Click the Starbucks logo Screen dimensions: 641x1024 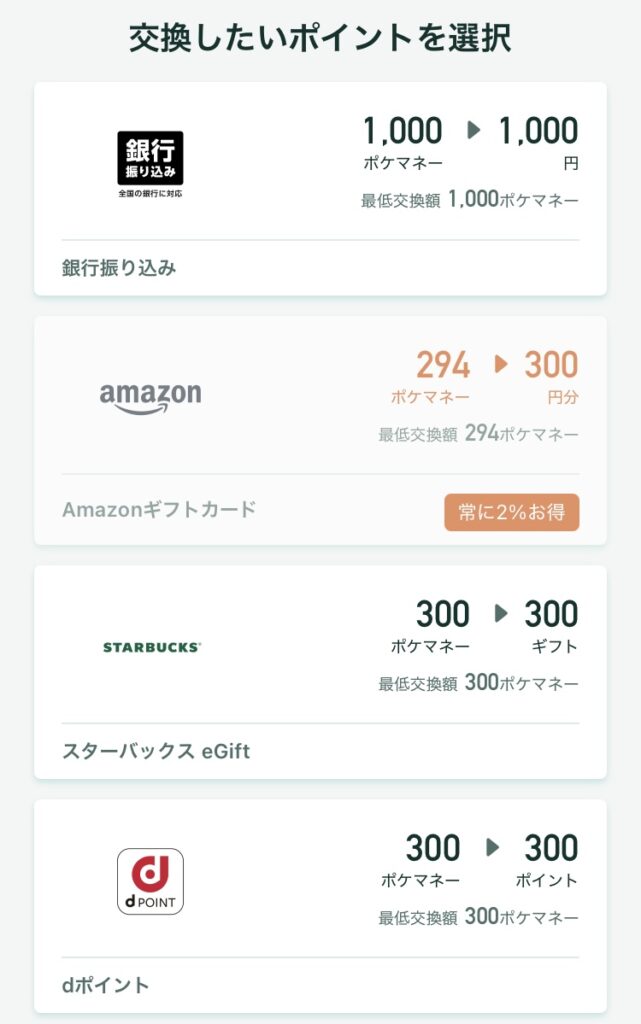151,647
